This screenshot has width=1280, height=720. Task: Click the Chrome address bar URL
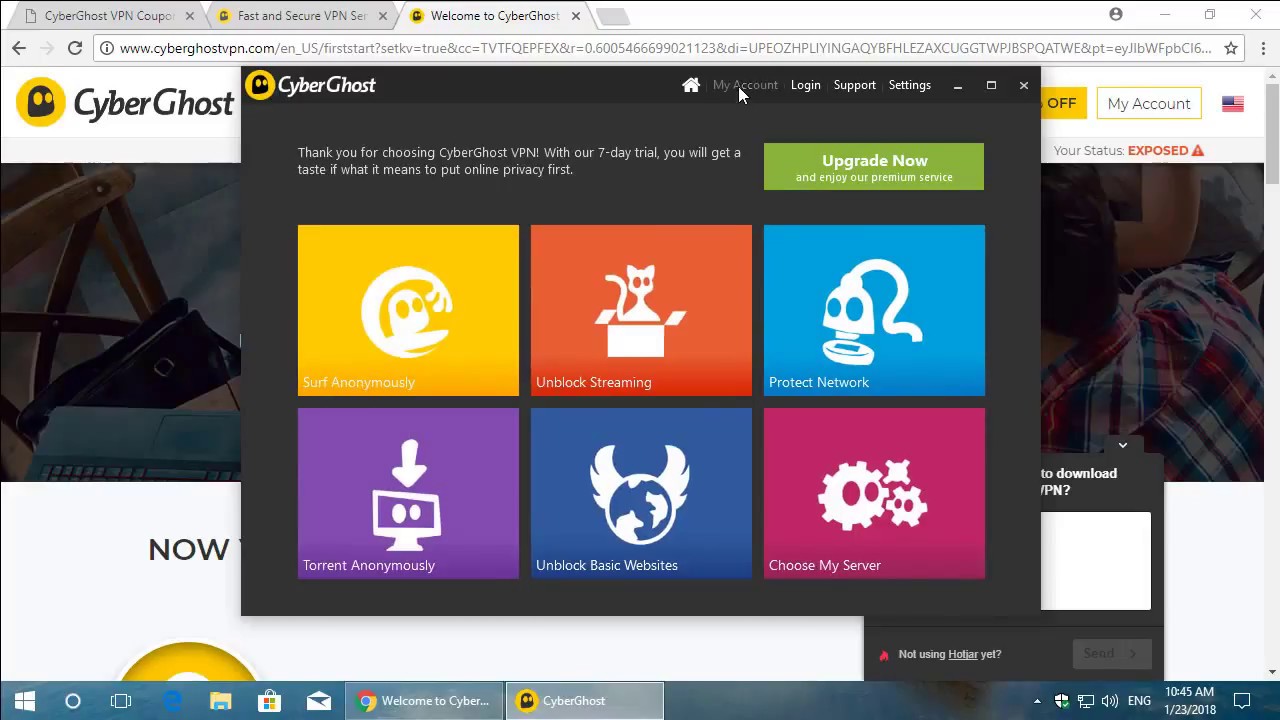(664, 48)
